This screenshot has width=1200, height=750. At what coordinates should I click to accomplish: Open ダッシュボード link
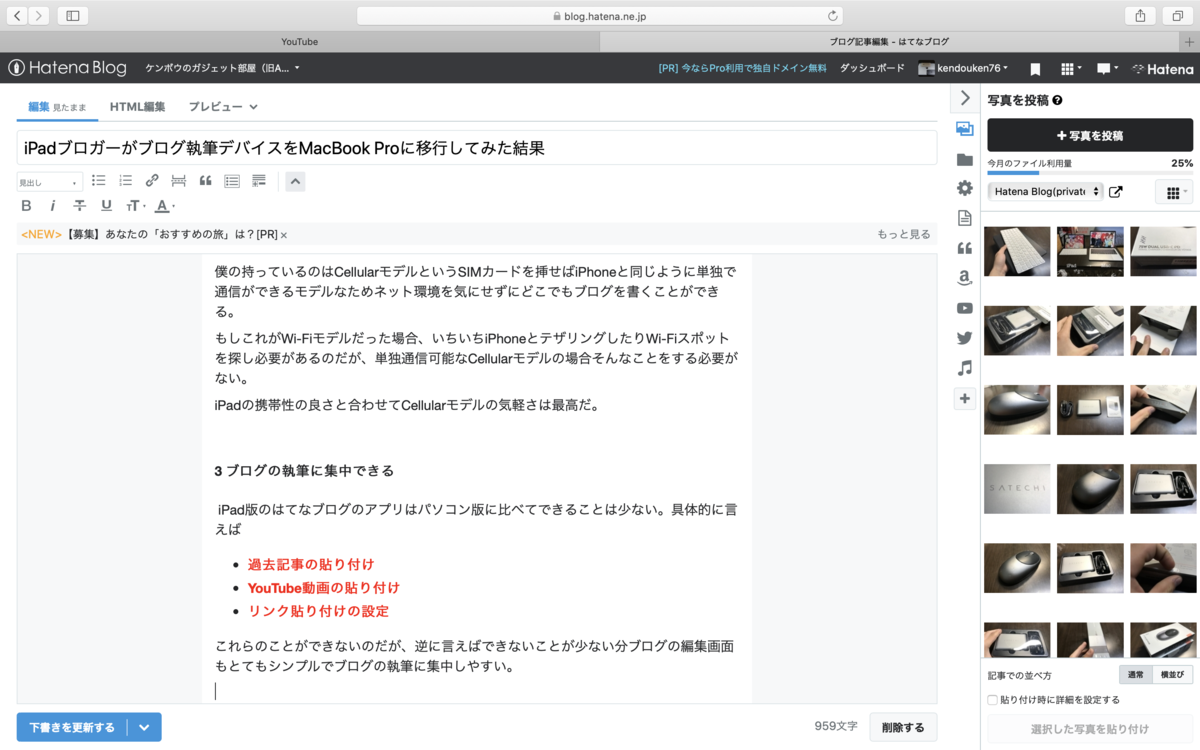pos(872,68)
